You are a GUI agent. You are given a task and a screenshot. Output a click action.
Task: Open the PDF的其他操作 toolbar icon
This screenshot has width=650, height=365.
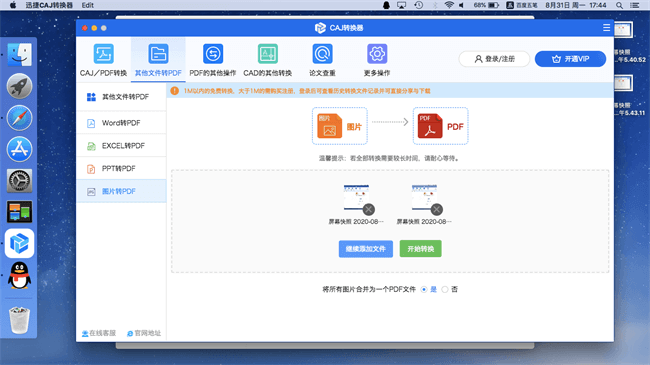point(213,54)
